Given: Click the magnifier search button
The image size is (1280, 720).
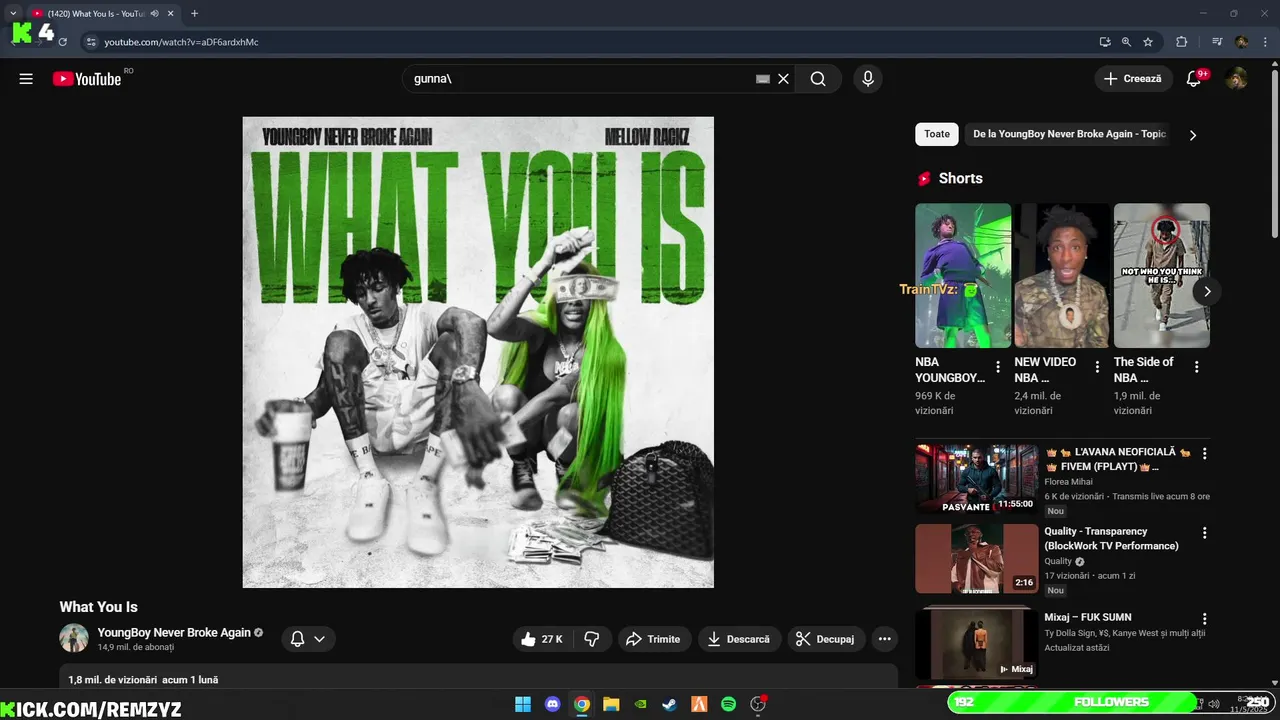Looking at the screenshot, I should 818,79.
